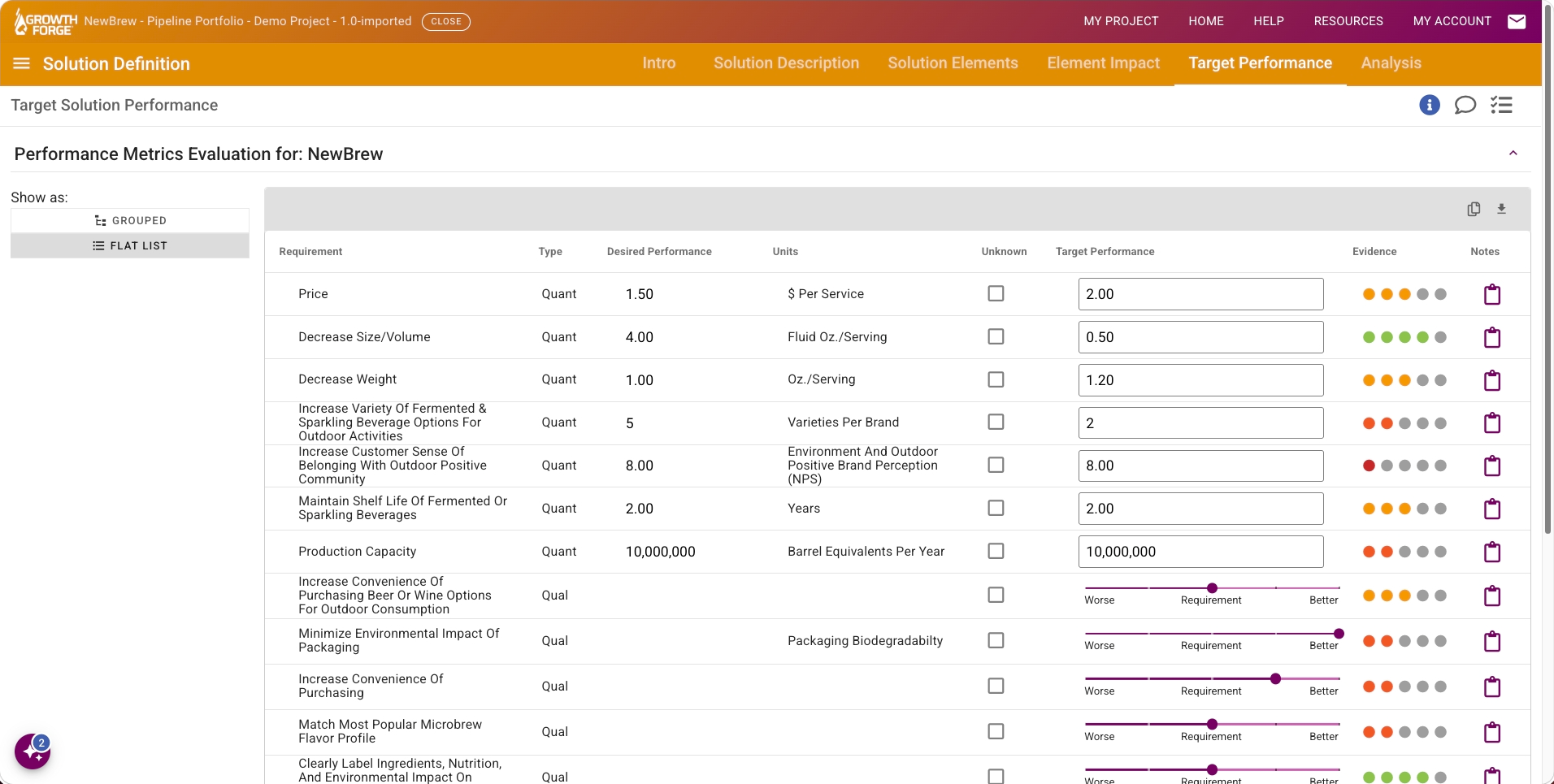Show requirements as FLAT LIST
This screenshot has height=784, width=1554.
tap(130, 245)
